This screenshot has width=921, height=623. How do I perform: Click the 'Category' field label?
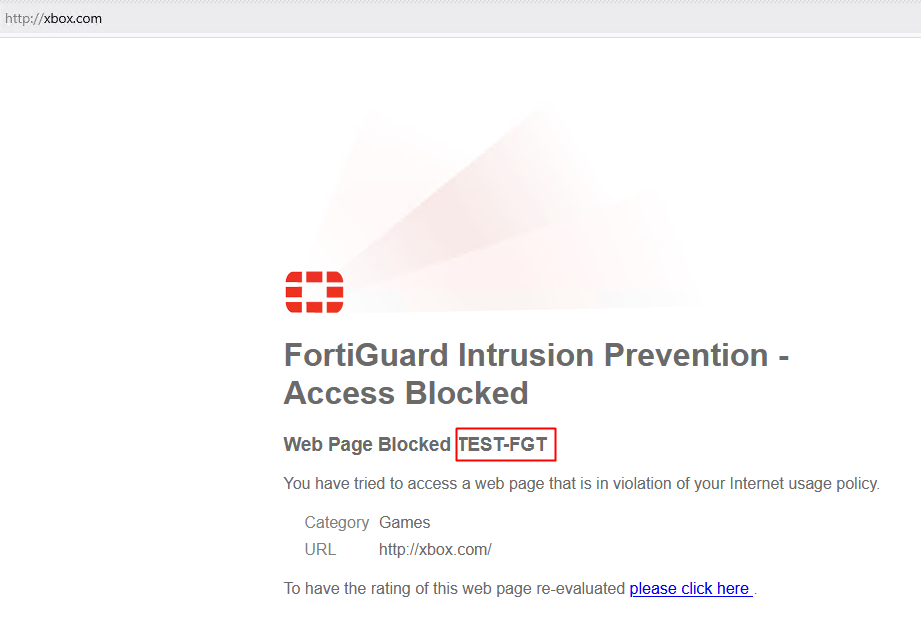click(337, 523)
